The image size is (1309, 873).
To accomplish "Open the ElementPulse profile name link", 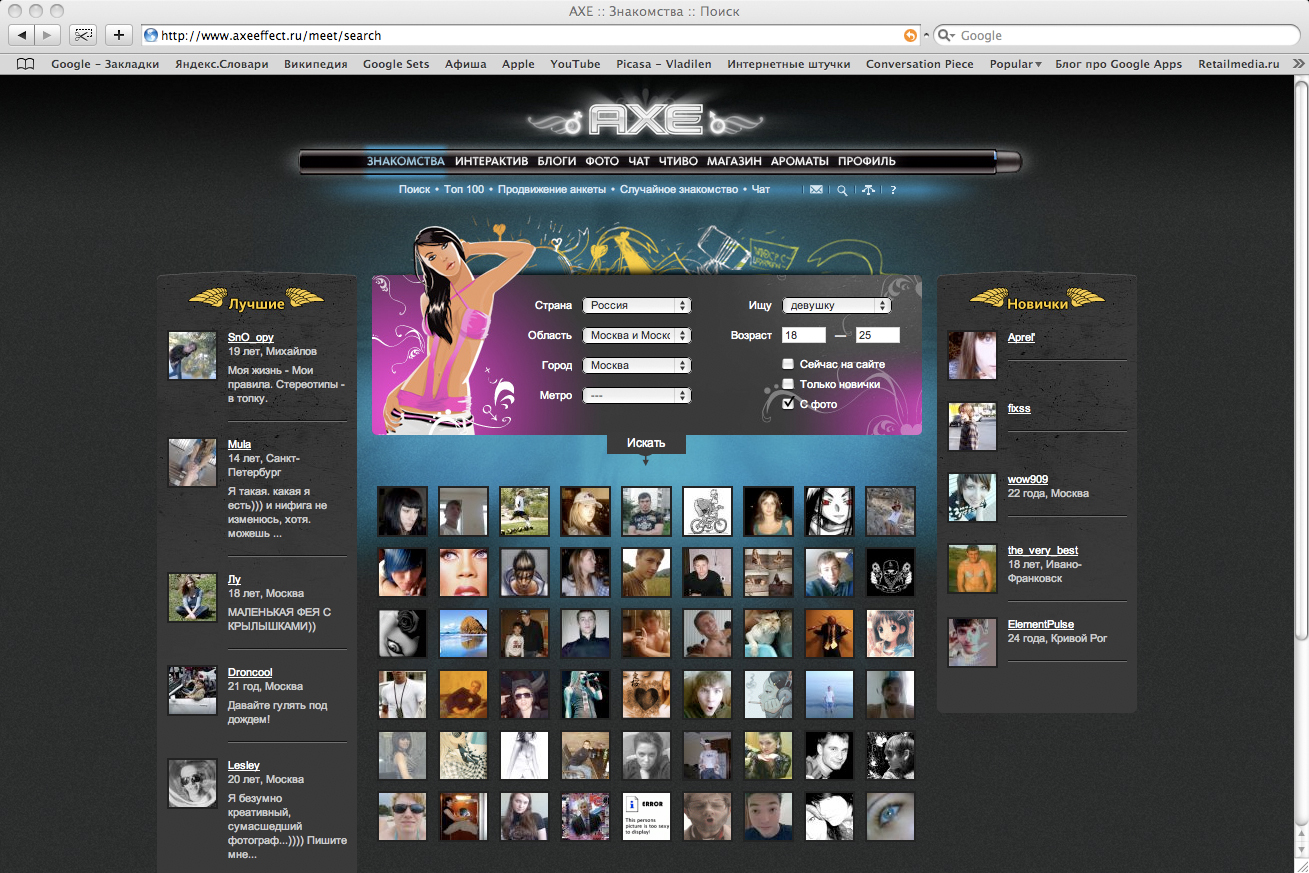I will point(1041,624).
